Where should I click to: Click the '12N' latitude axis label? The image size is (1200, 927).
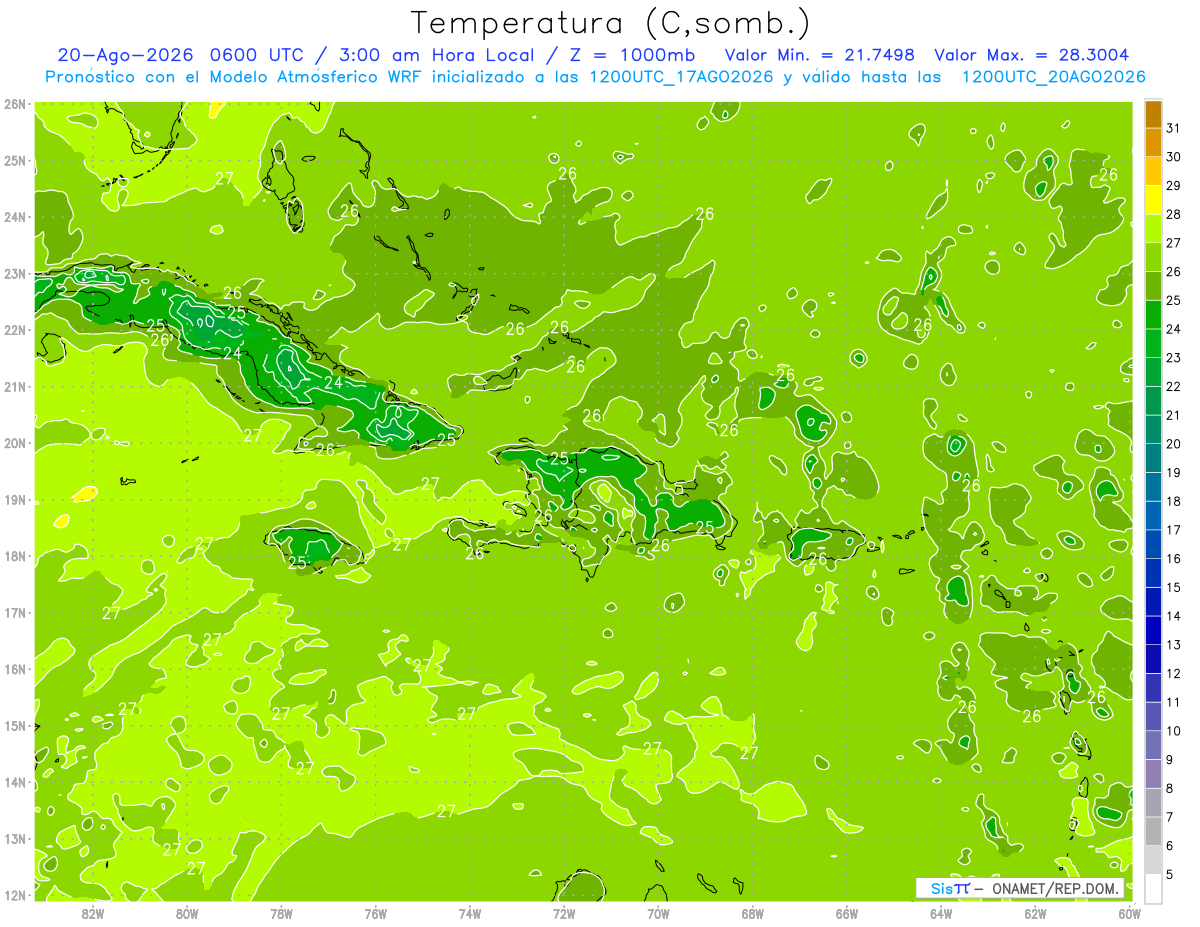tap(15, 895)
